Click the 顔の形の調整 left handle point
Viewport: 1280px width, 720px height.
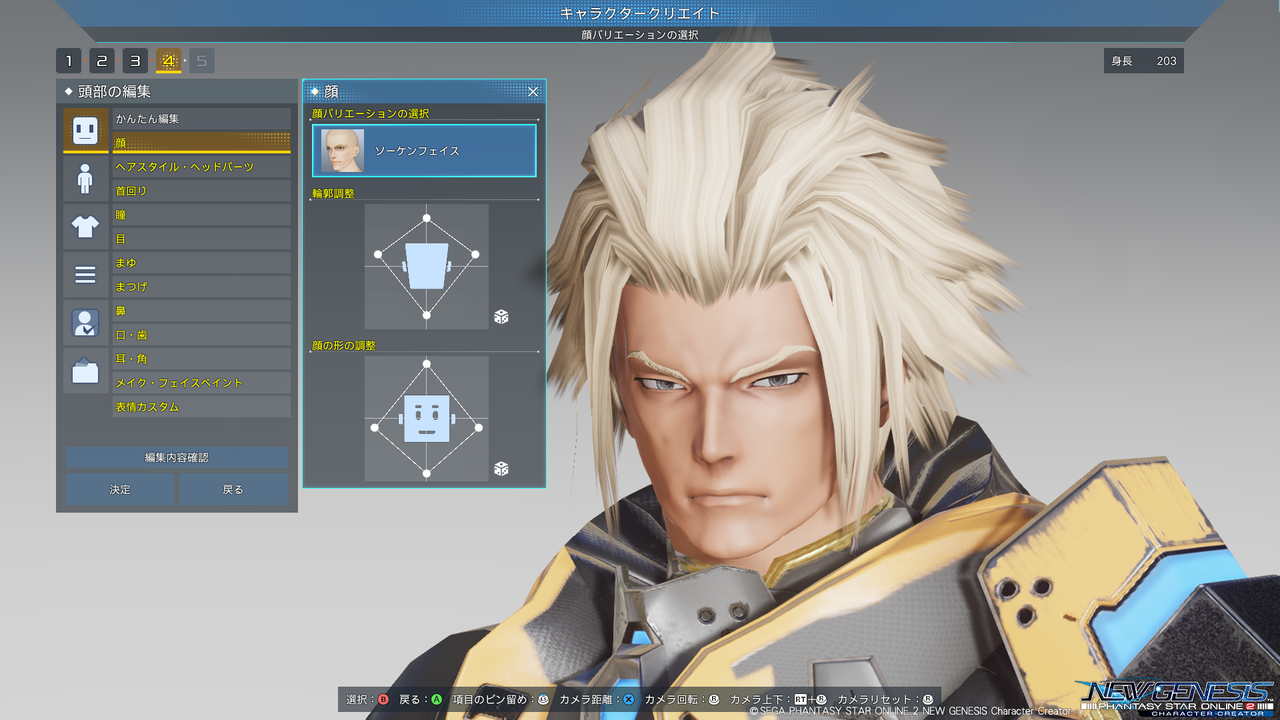pyautogui.click(x=375, y=428)
